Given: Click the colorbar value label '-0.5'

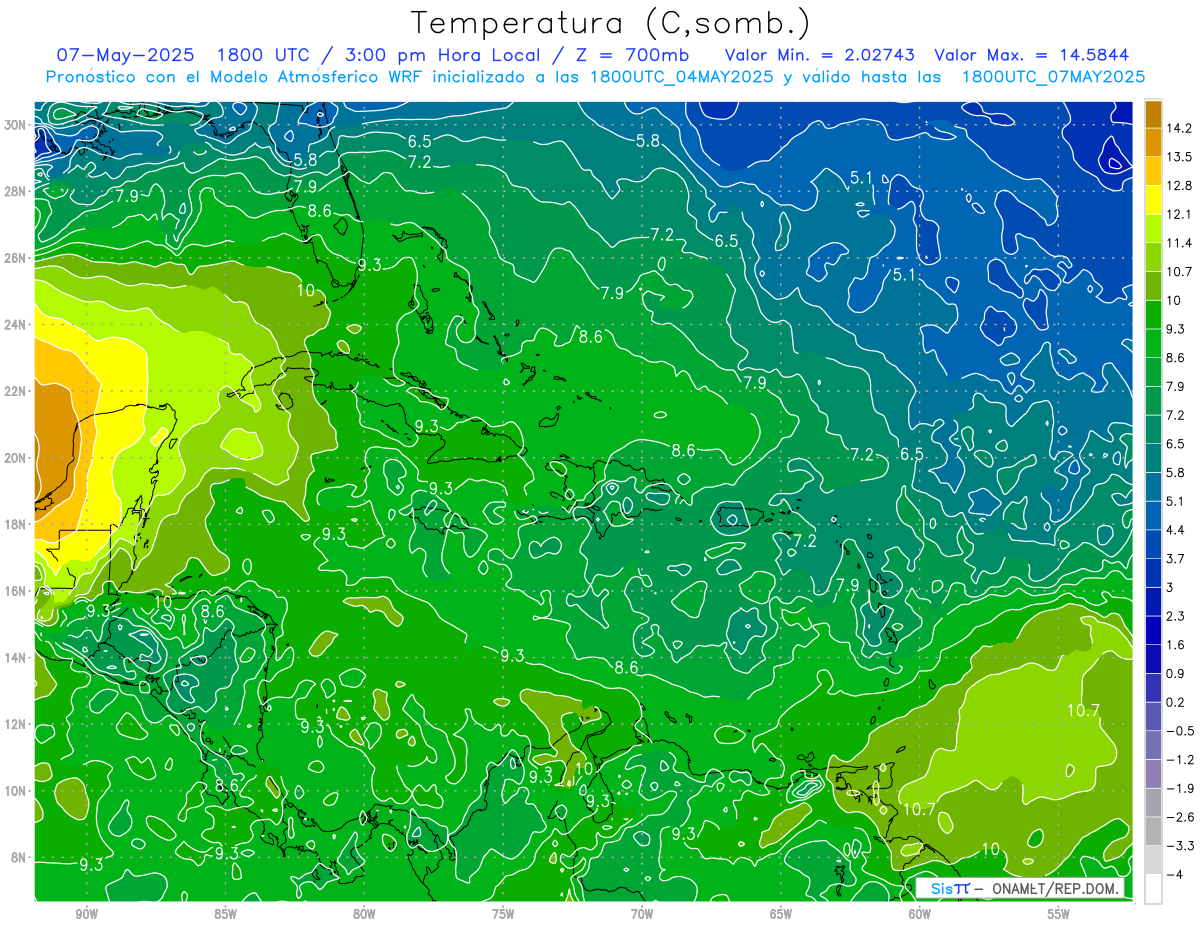Looking at the screenshot, I should coord(1180,731).
